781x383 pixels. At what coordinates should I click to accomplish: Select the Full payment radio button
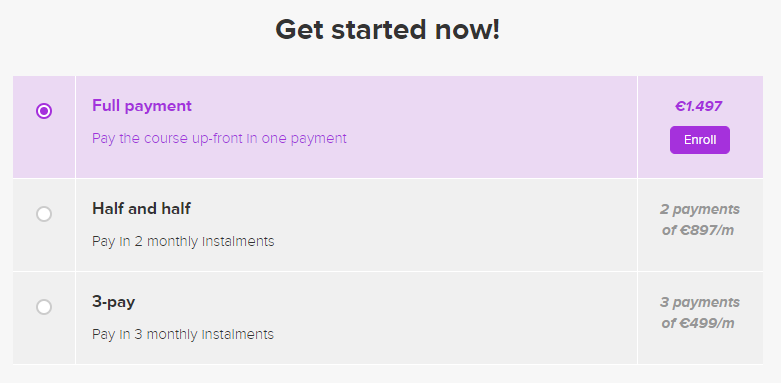tap(44, 111)
